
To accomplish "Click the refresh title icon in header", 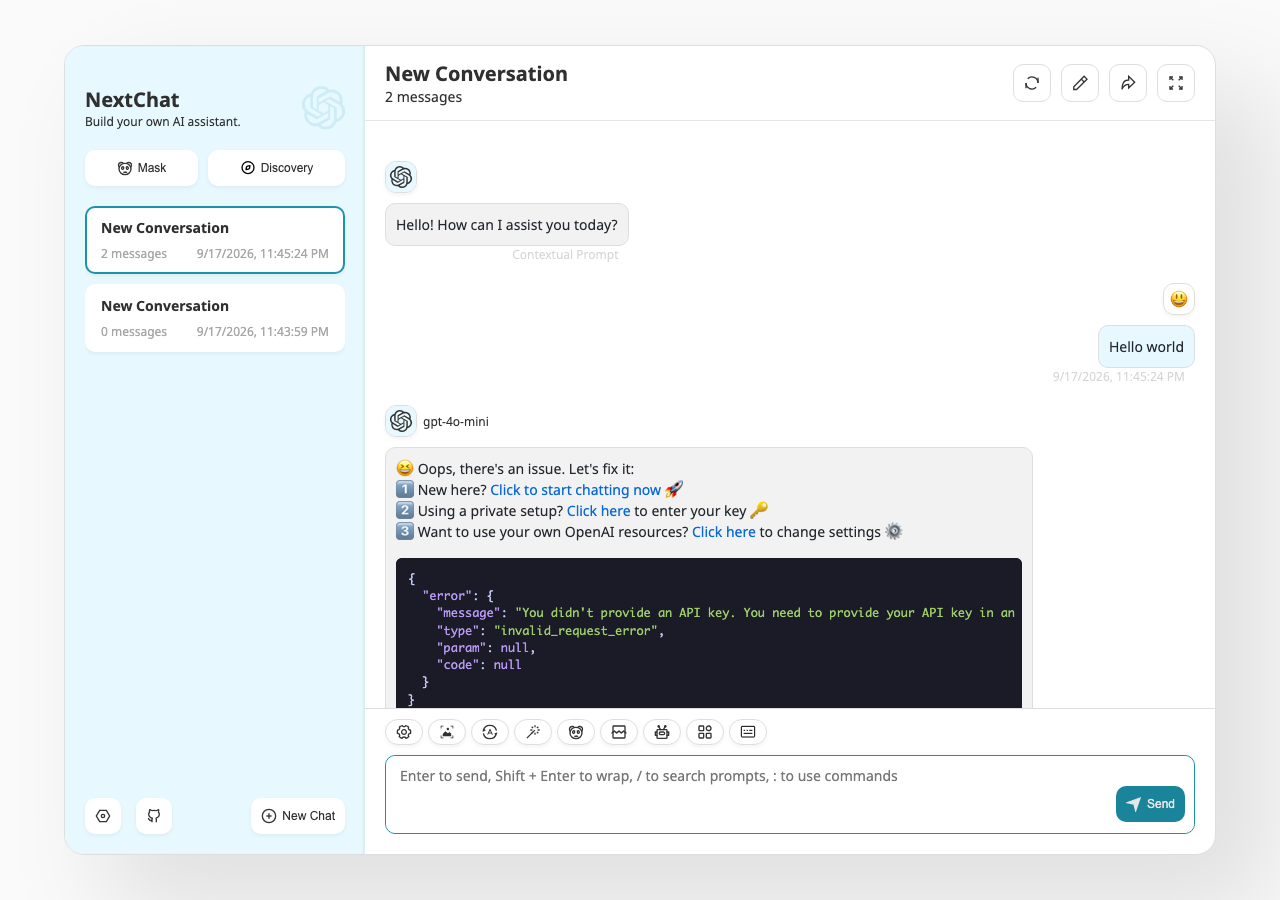I will click(1032, 83).
